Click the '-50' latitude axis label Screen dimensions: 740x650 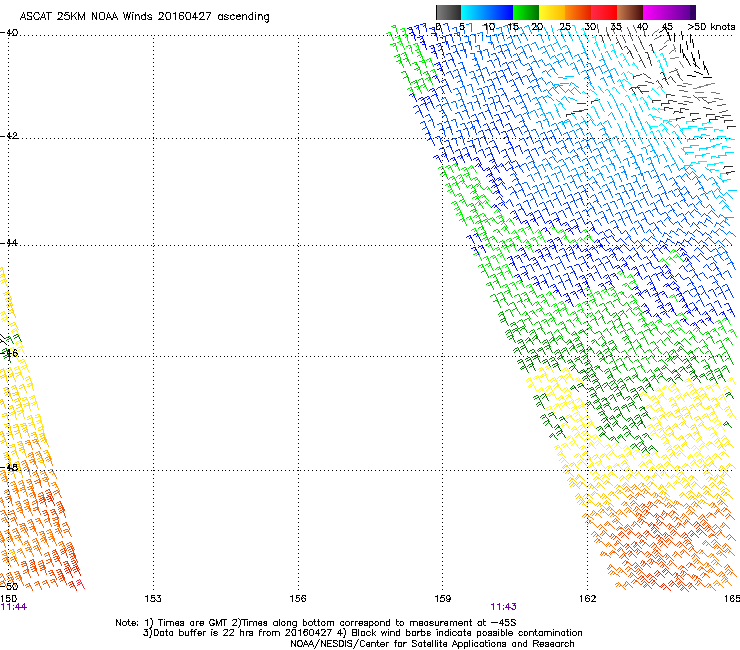point(9,587)
